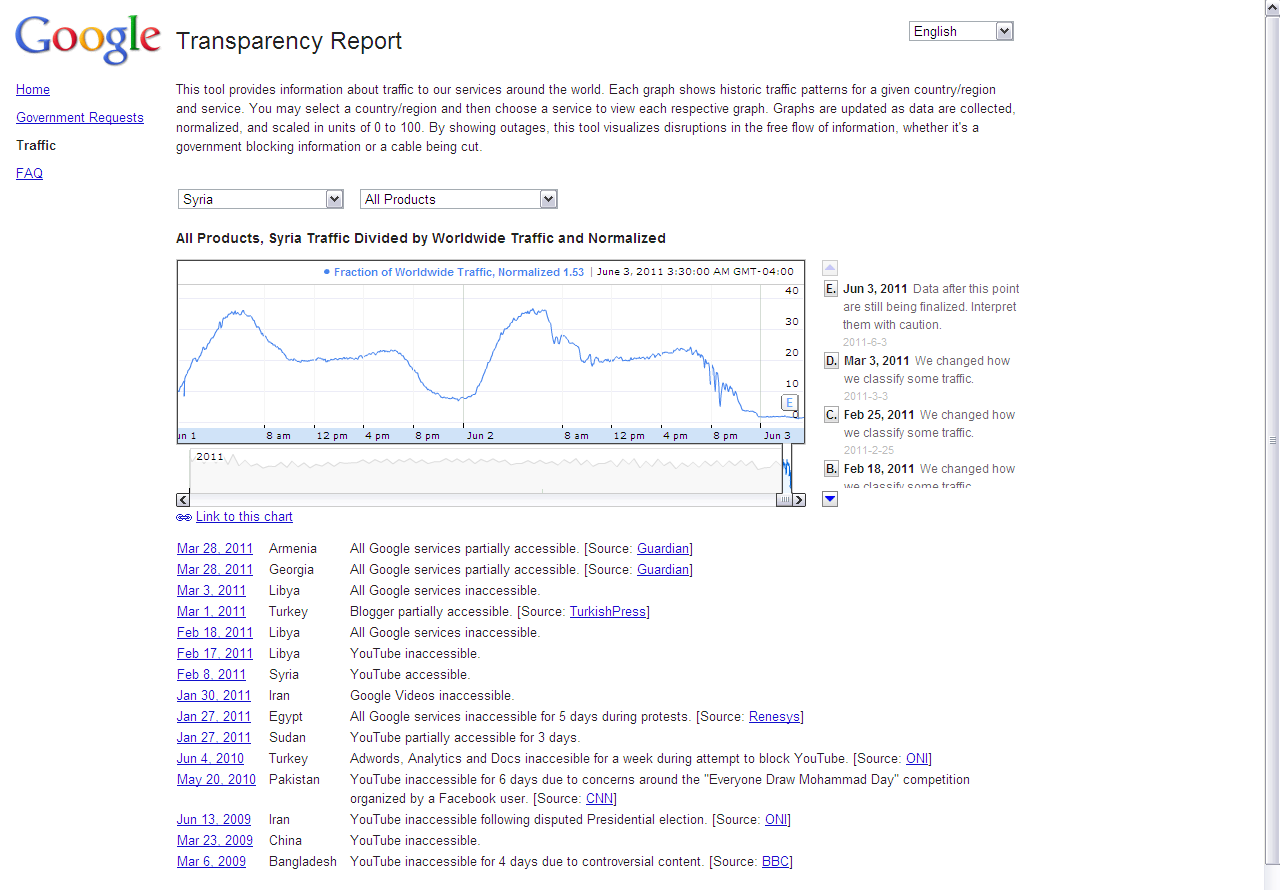Viewport: 1280px width, 890px height.
Task: Click chart title All Products, Syria Traffic
Action: click(x=421, y=238)
